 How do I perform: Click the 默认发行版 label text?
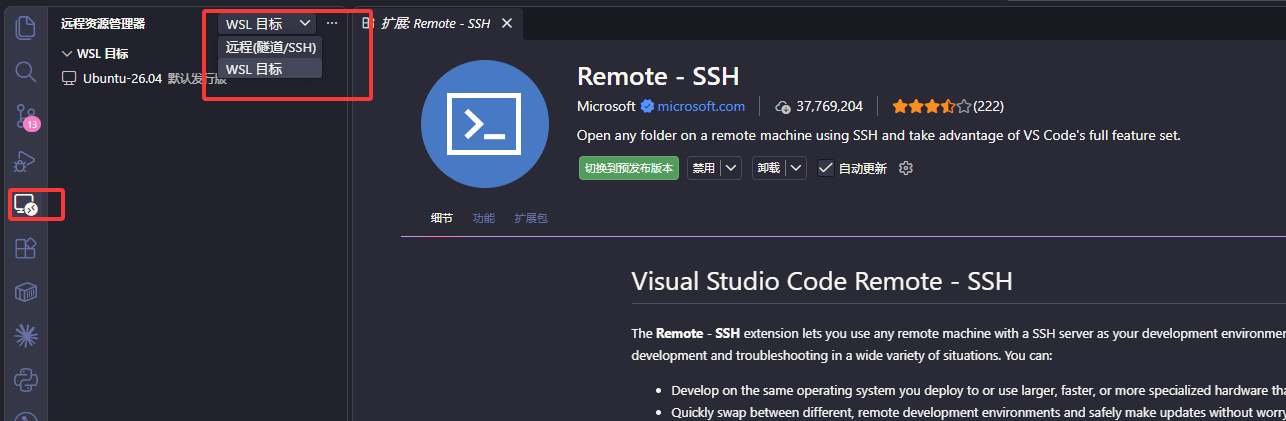tap(196, 78)
